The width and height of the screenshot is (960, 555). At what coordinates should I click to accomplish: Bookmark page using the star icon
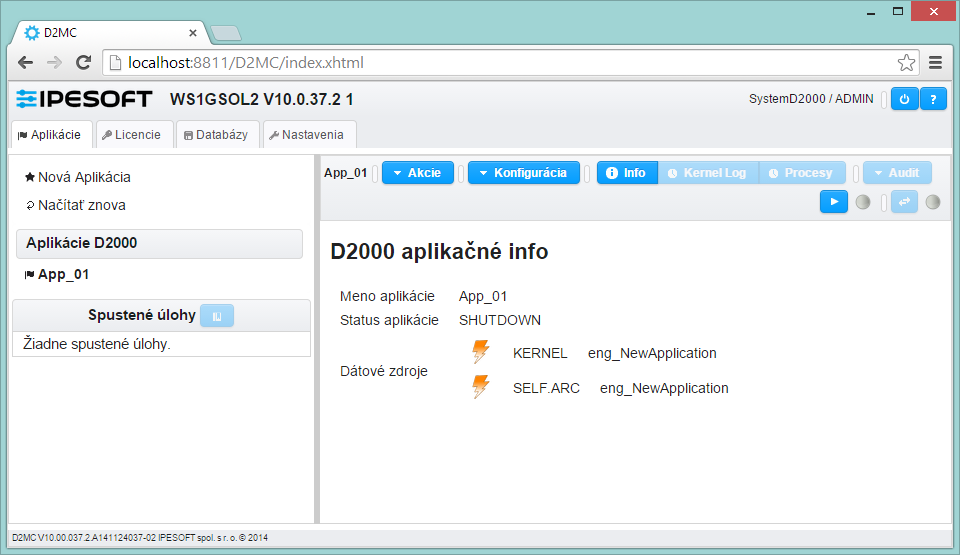tap(906, 62)
